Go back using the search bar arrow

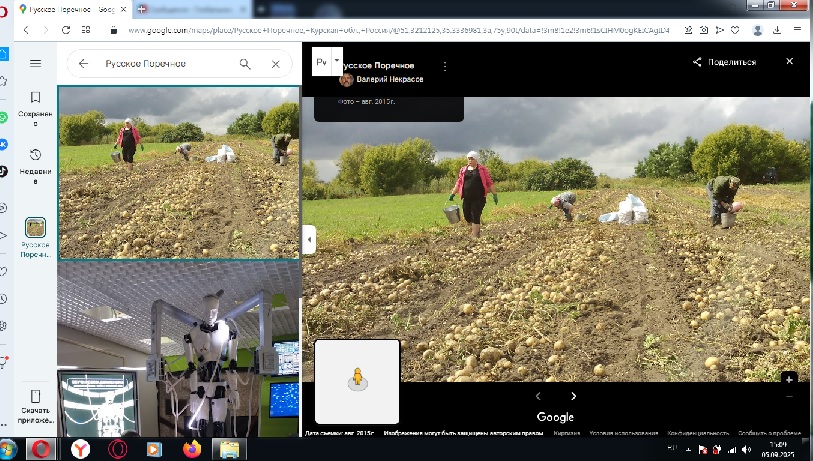coord(84,64)
